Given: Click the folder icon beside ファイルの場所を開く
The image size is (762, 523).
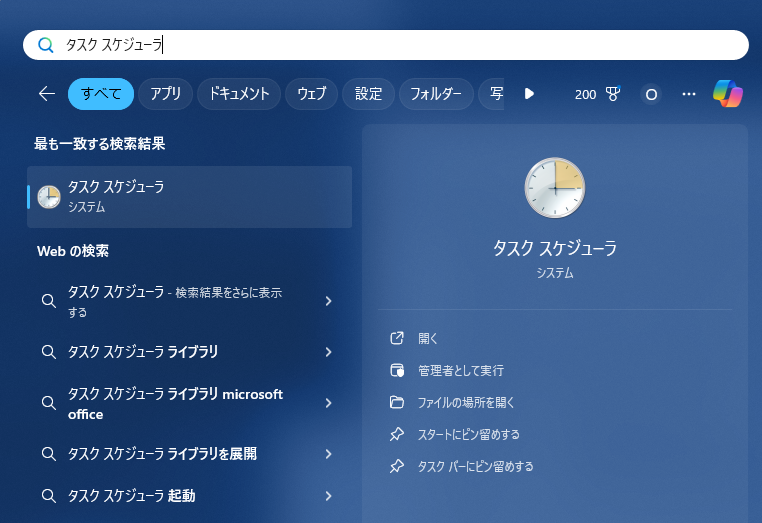Looking at the screenshot, I should (x=397, y=402).
